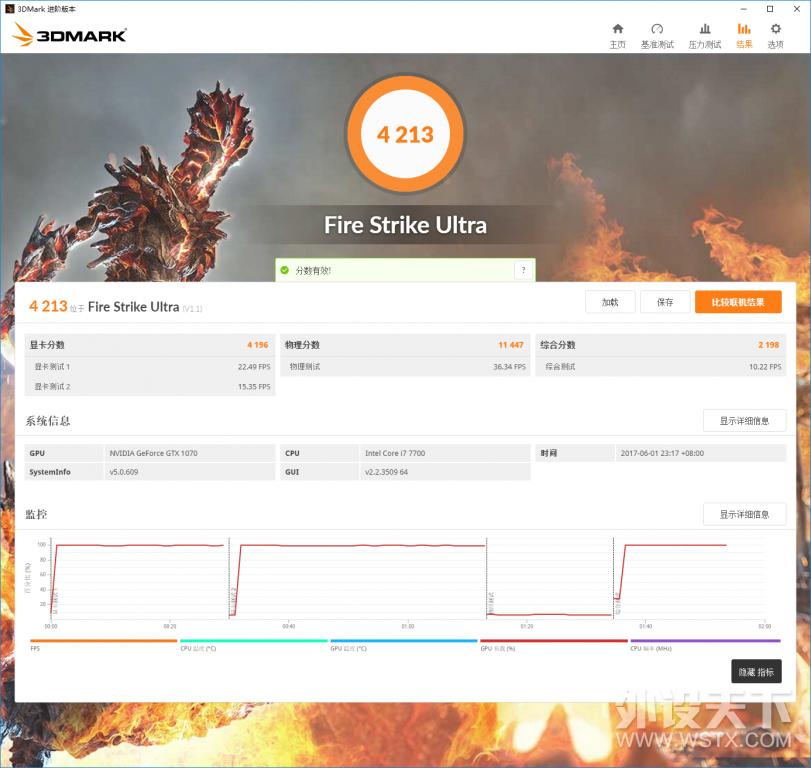The width and height of the screenshot is (811, 768).
Task: Click the question mark help icon
Action: click(x=523, y=270)
